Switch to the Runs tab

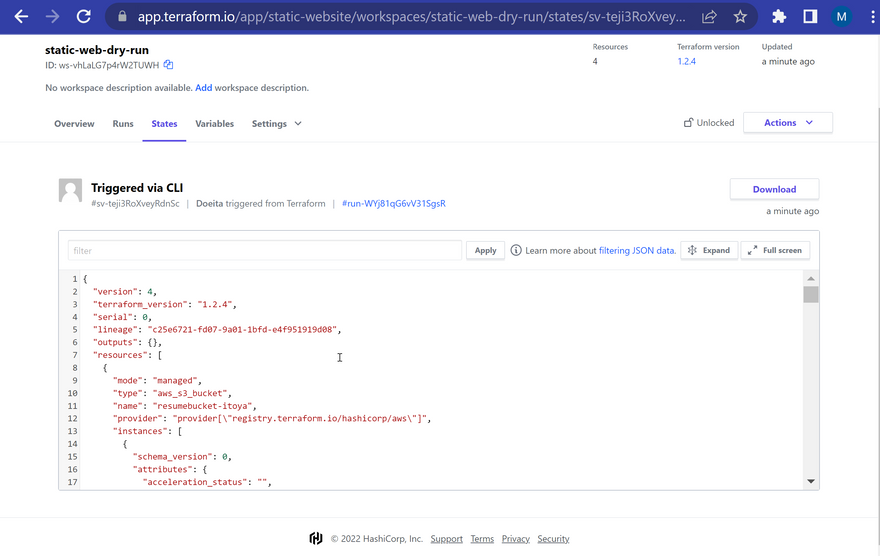123,124
